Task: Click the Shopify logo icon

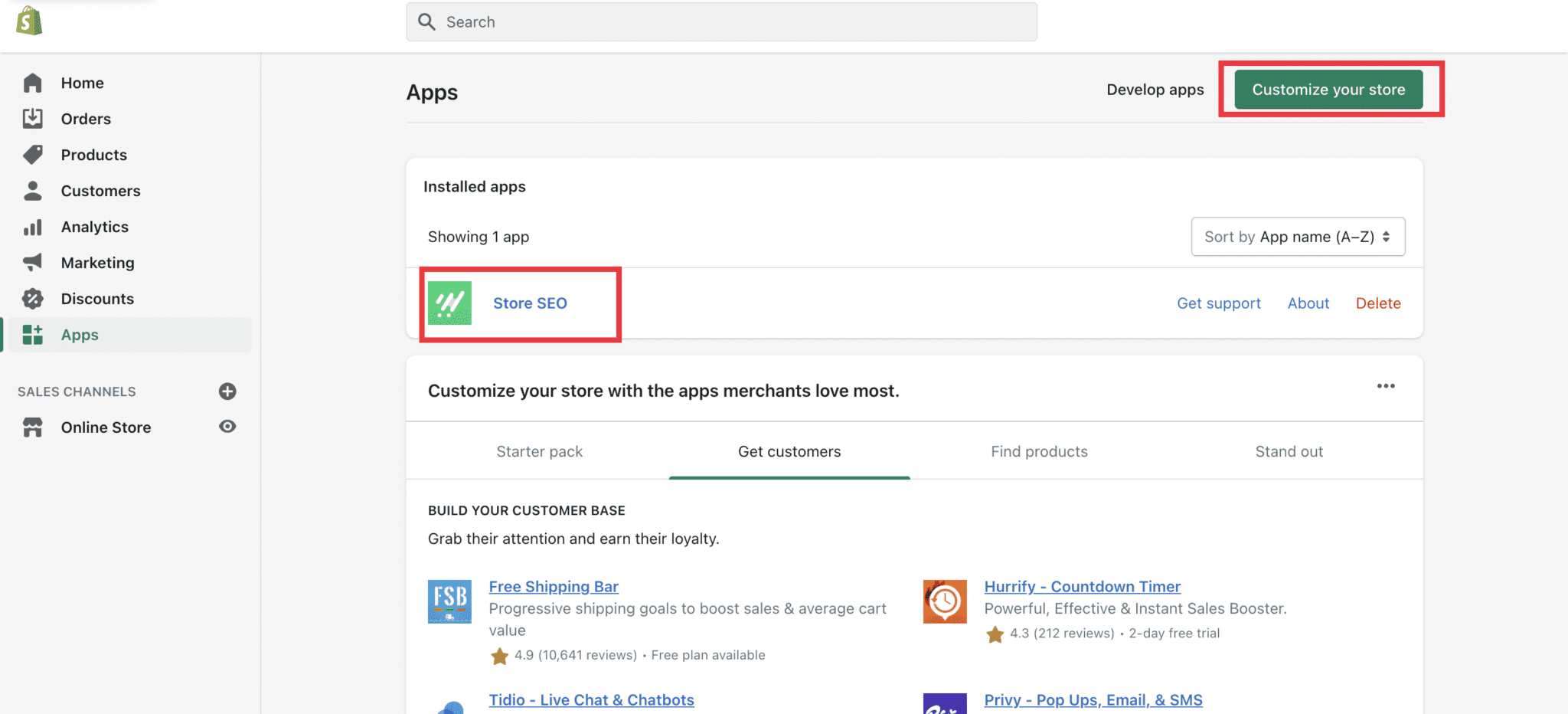Action: (29, 21)
